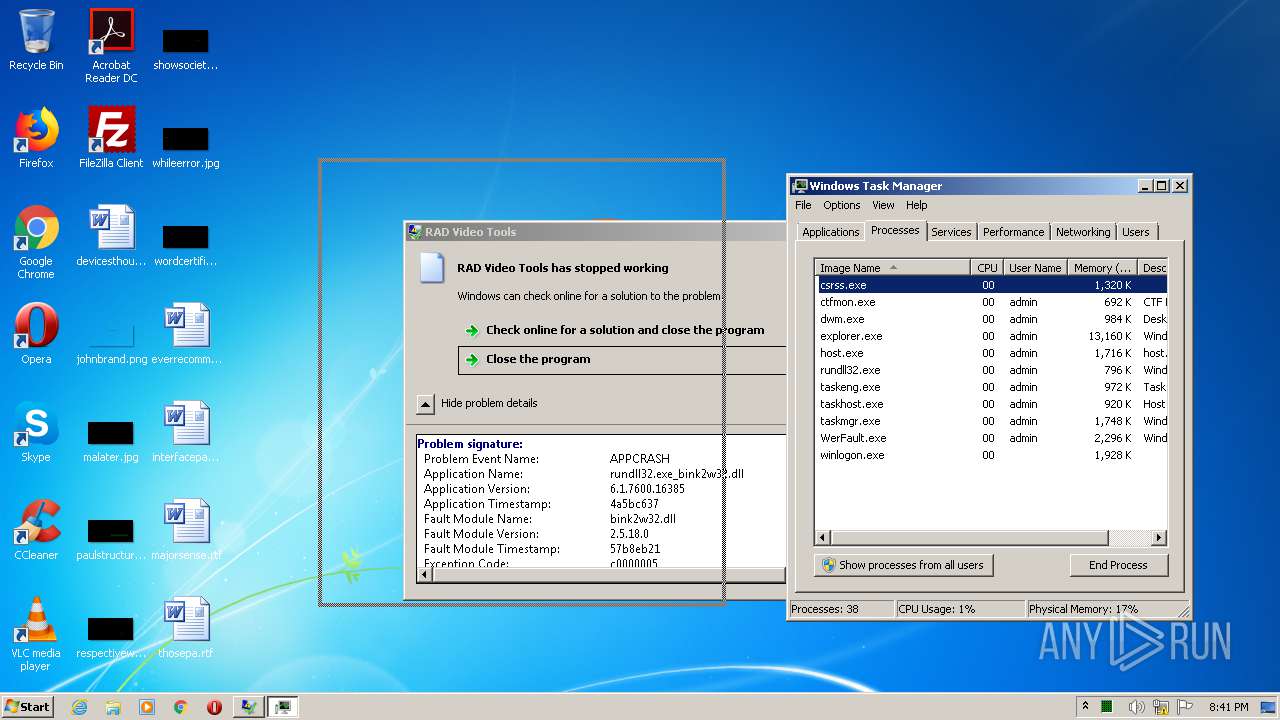Switch to Services tab
This screenshot has width=1280, height=720.
point(951,232)
